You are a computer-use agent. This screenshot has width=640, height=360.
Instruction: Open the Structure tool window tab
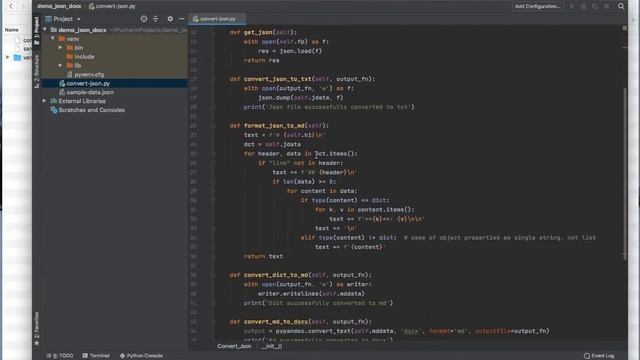37,70
